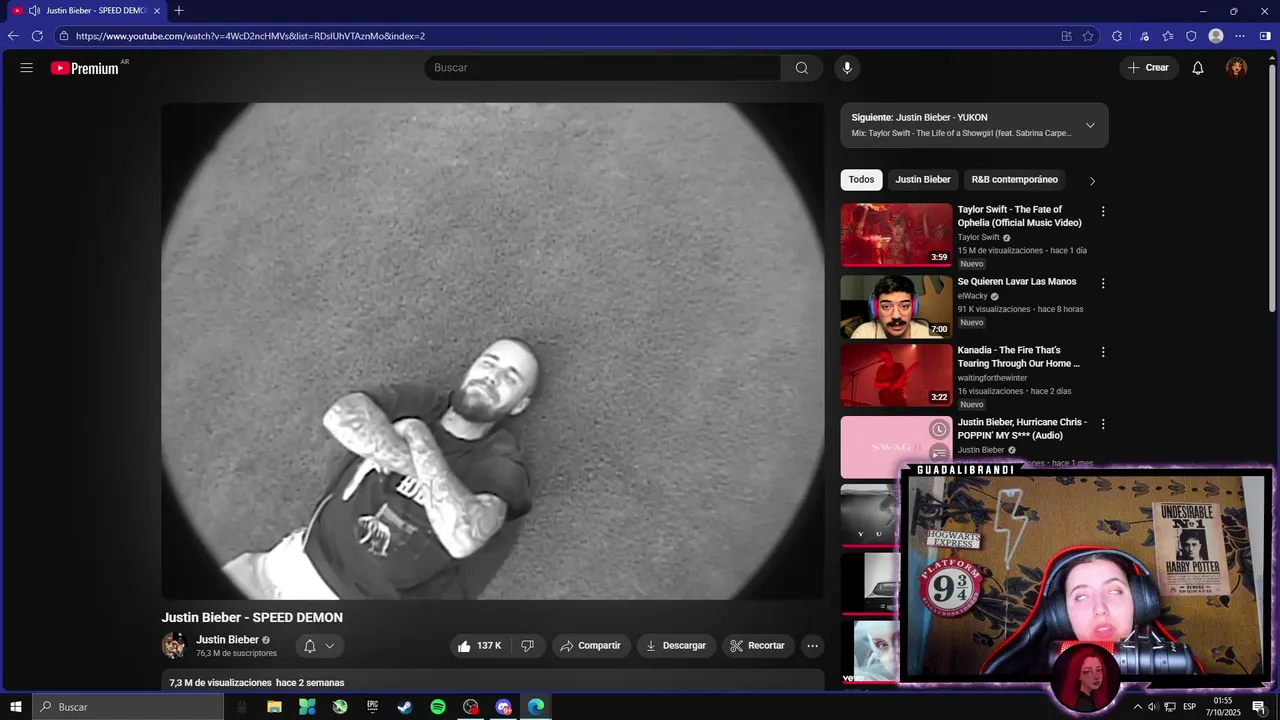Click the Recortar button
The image size is (1280, 720).
click(758, 646)
